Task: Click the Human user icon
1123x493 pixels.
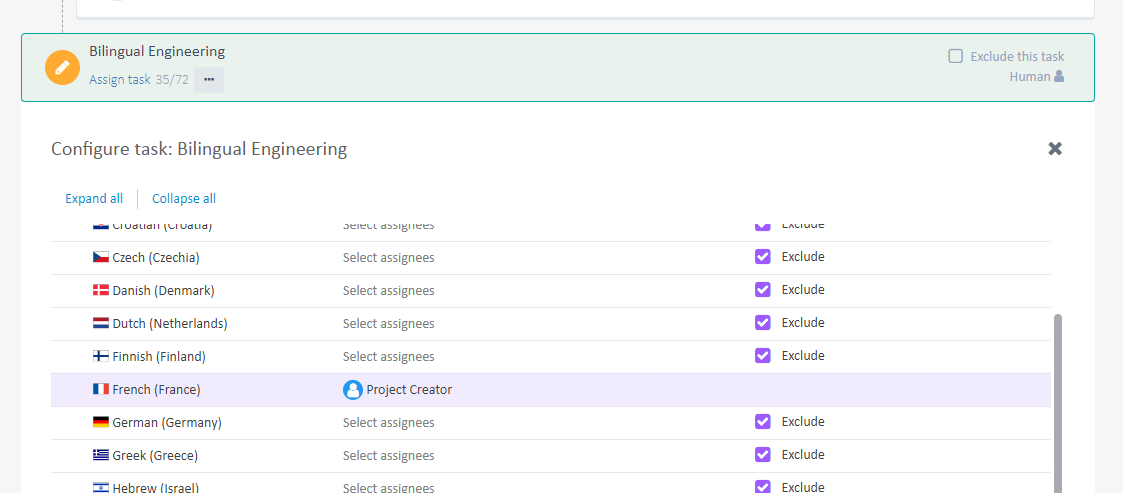Action: coord(1059,76)
